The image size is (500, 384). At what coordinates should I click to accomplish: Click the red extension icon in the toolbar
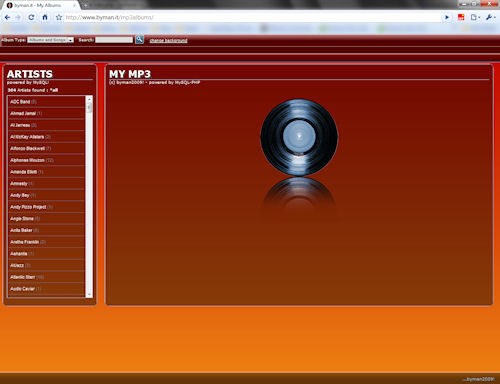[x=461, y=17]
